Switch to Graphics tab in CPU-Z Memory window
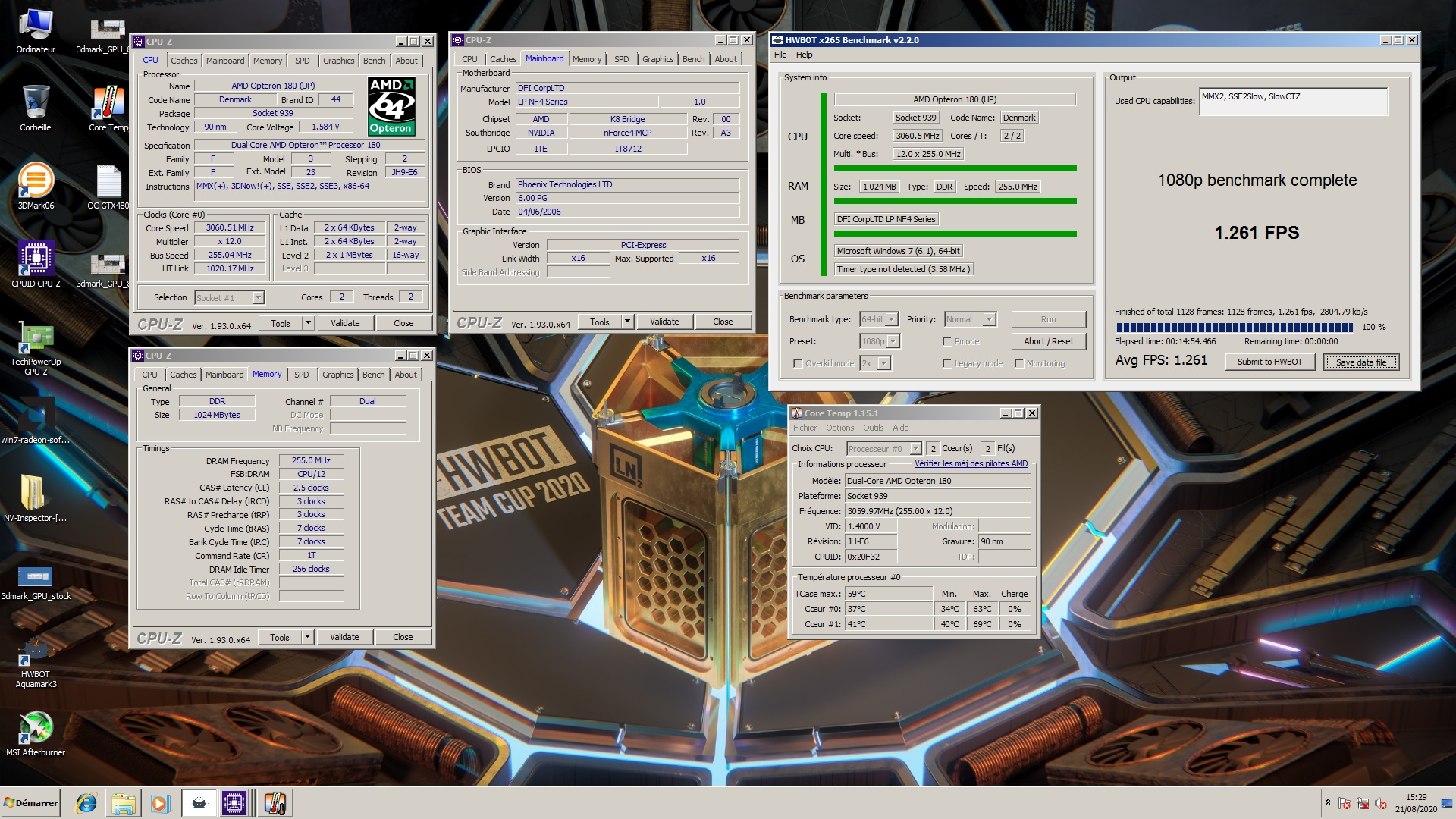 point(337,375)
